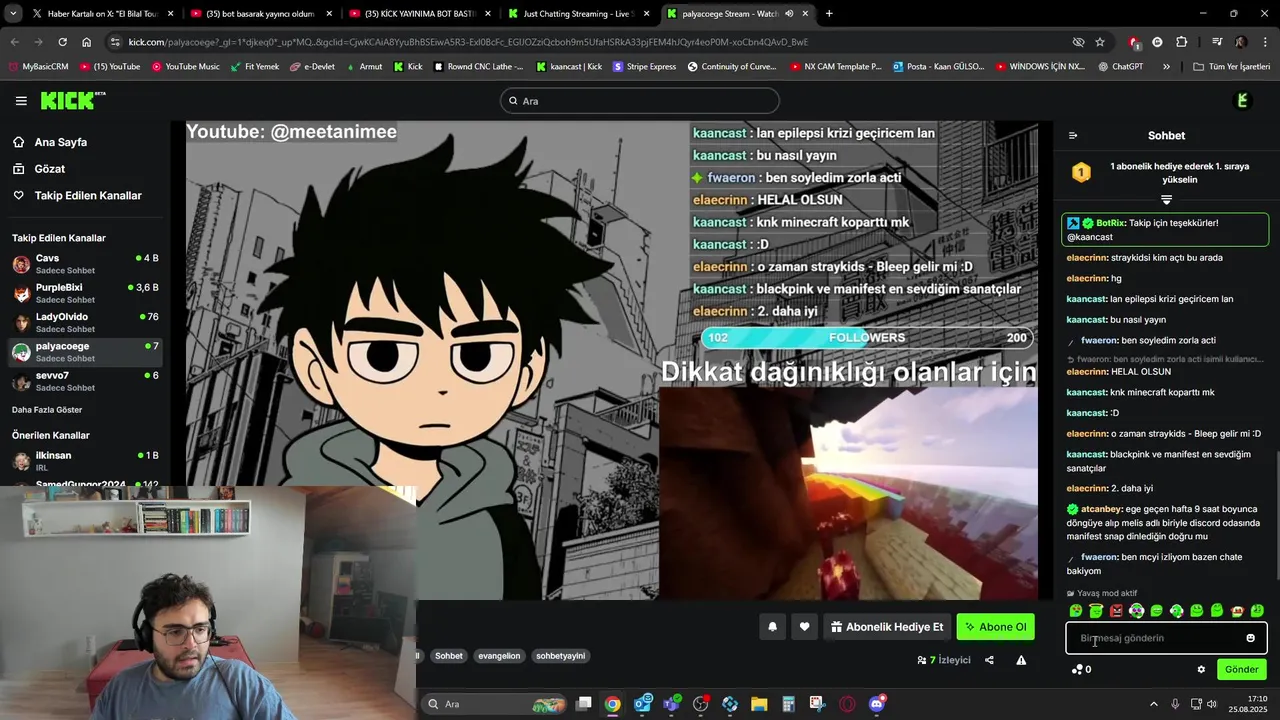Screen dimensions: 1280x720
Task: Open the Chrome tab search dropdown arrow
Action: (x=11, y=14)
